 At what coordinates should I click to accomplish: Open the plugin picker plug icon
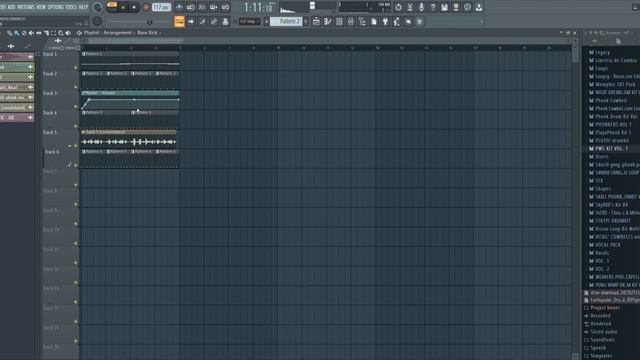point(385,22)
